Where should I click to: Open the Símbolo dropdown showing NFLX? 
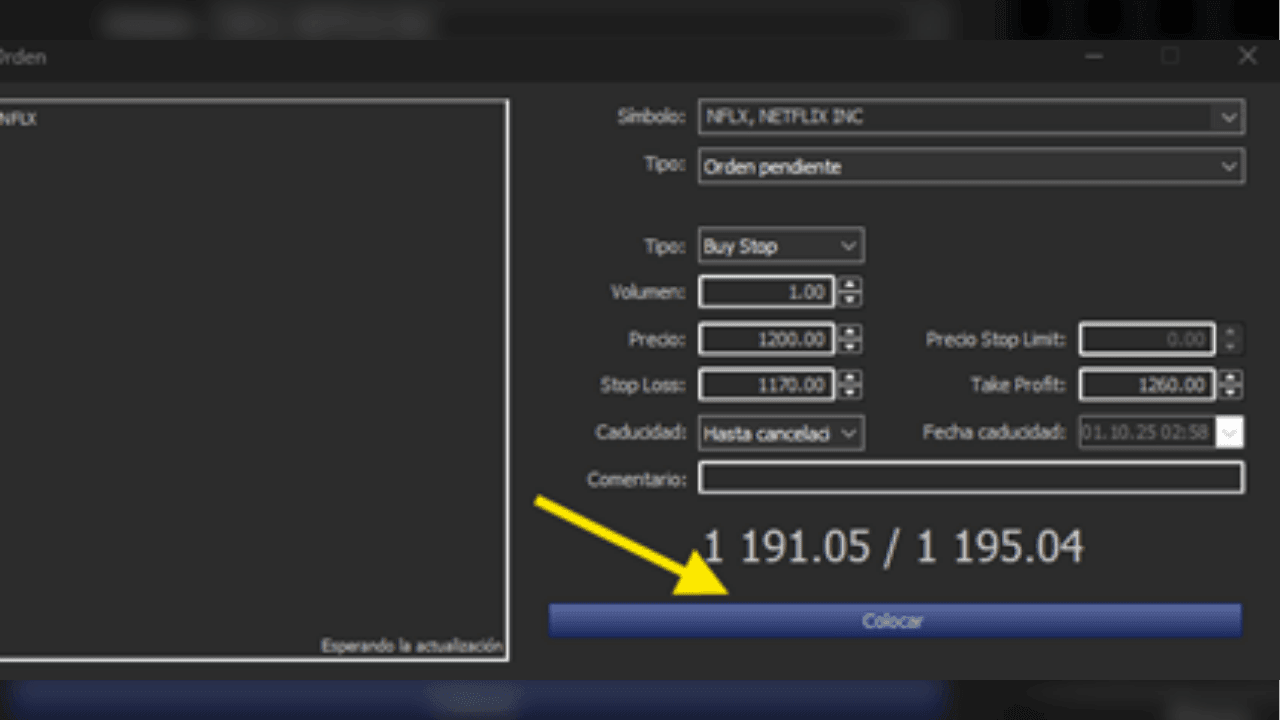1229,117
